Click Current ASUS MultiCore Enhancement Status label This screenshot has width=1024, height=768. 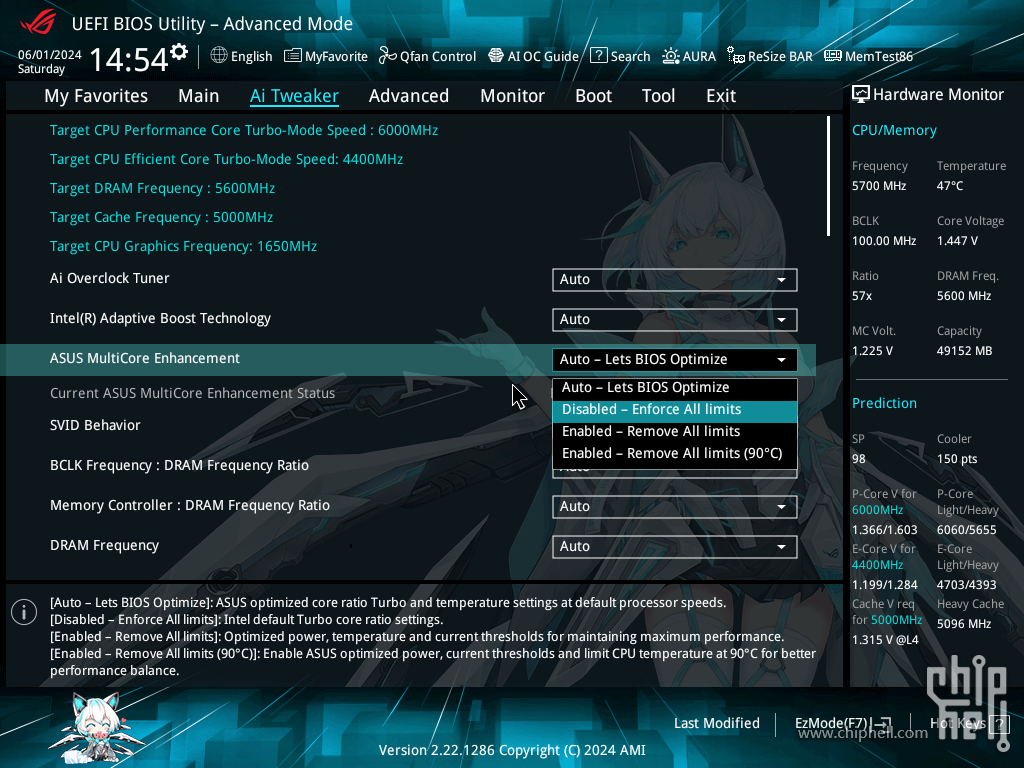(193, 393)
